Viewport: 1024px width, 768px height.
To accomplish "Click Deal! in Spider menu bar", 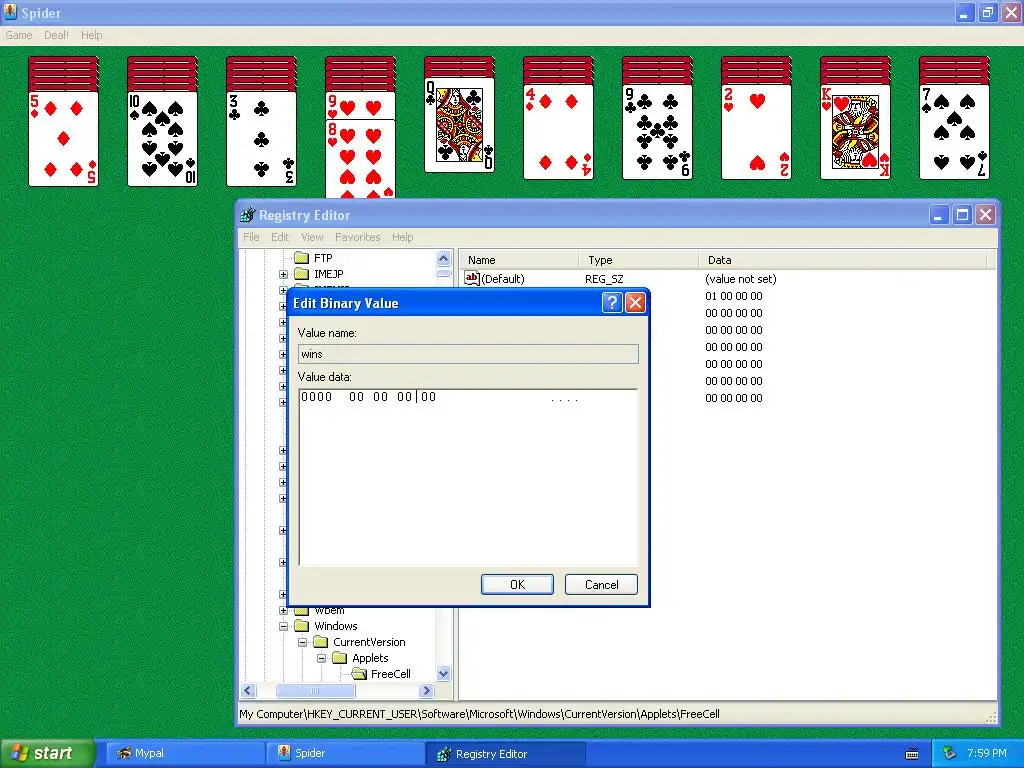I will [x=56, y=35].
